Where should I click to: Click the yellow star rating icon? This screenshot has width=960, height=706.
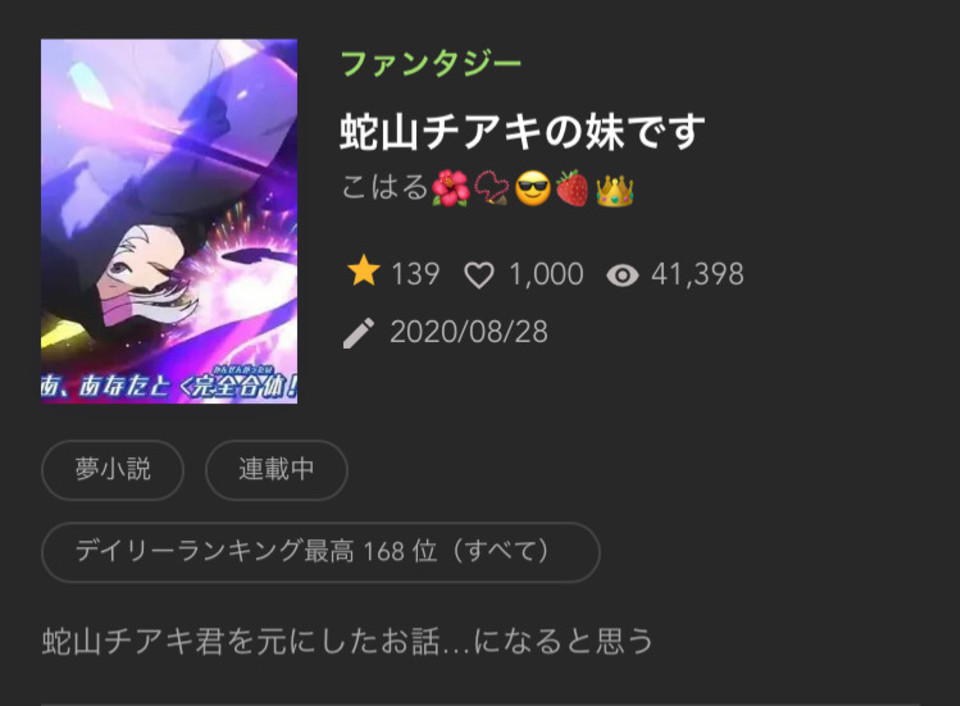coord(364,271)
